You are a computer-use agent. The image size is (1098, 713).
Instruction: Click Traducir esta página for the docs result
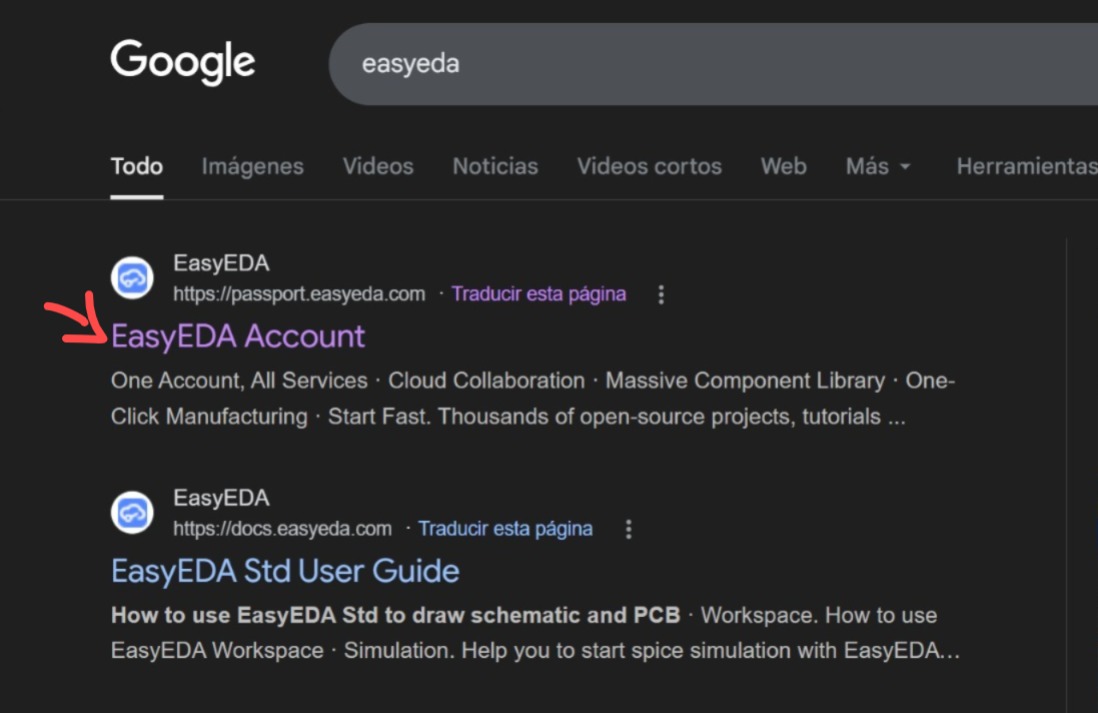pos(506,529)
